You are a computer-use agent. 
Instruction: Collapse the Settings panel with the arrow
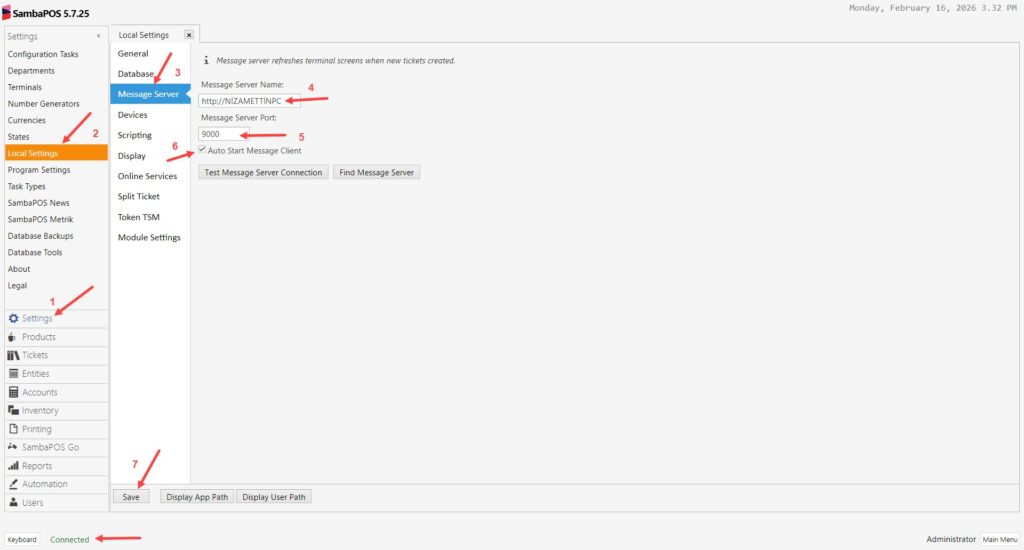click(x=98, y=36)
